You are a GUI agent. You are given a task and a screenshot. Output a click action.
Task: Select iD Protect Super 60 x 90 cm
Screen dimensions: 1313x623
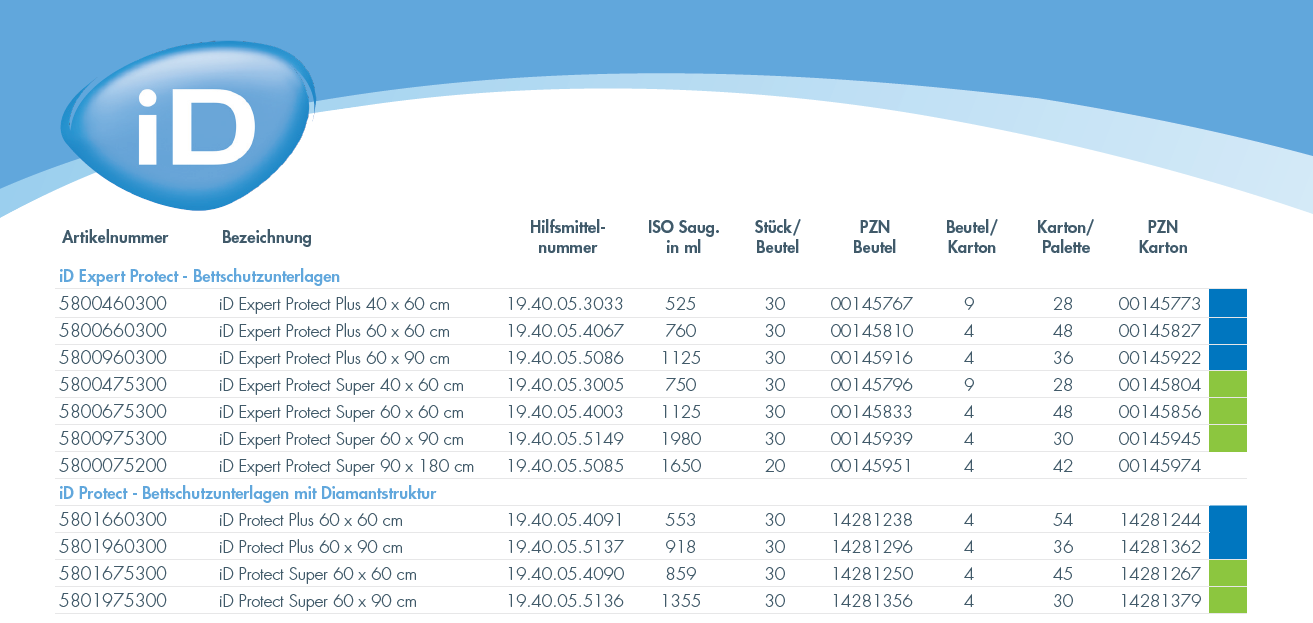click(318, 601)
